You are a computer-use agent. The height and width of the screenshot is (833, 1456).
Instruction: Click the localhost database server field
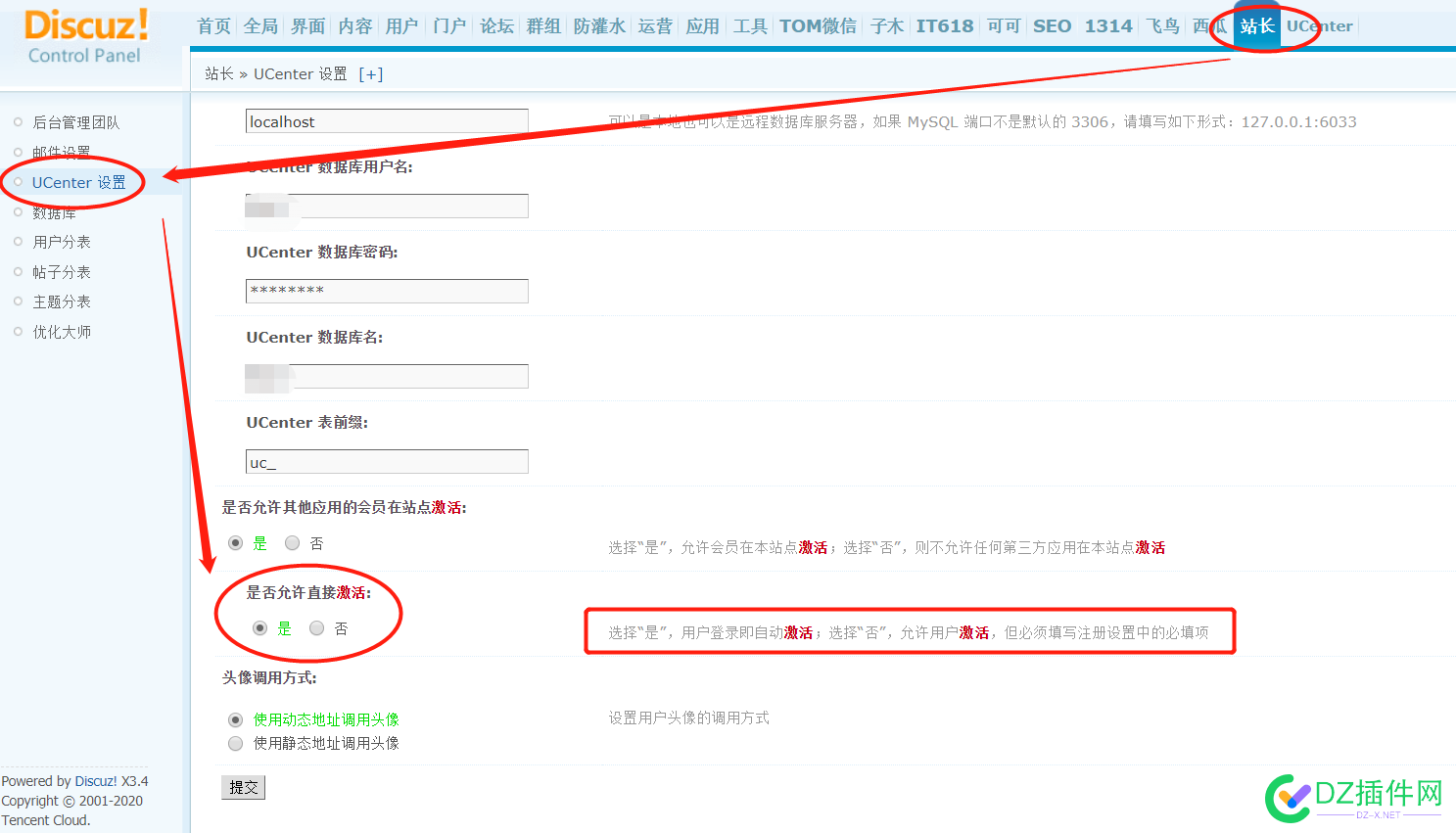pos(387,120)
